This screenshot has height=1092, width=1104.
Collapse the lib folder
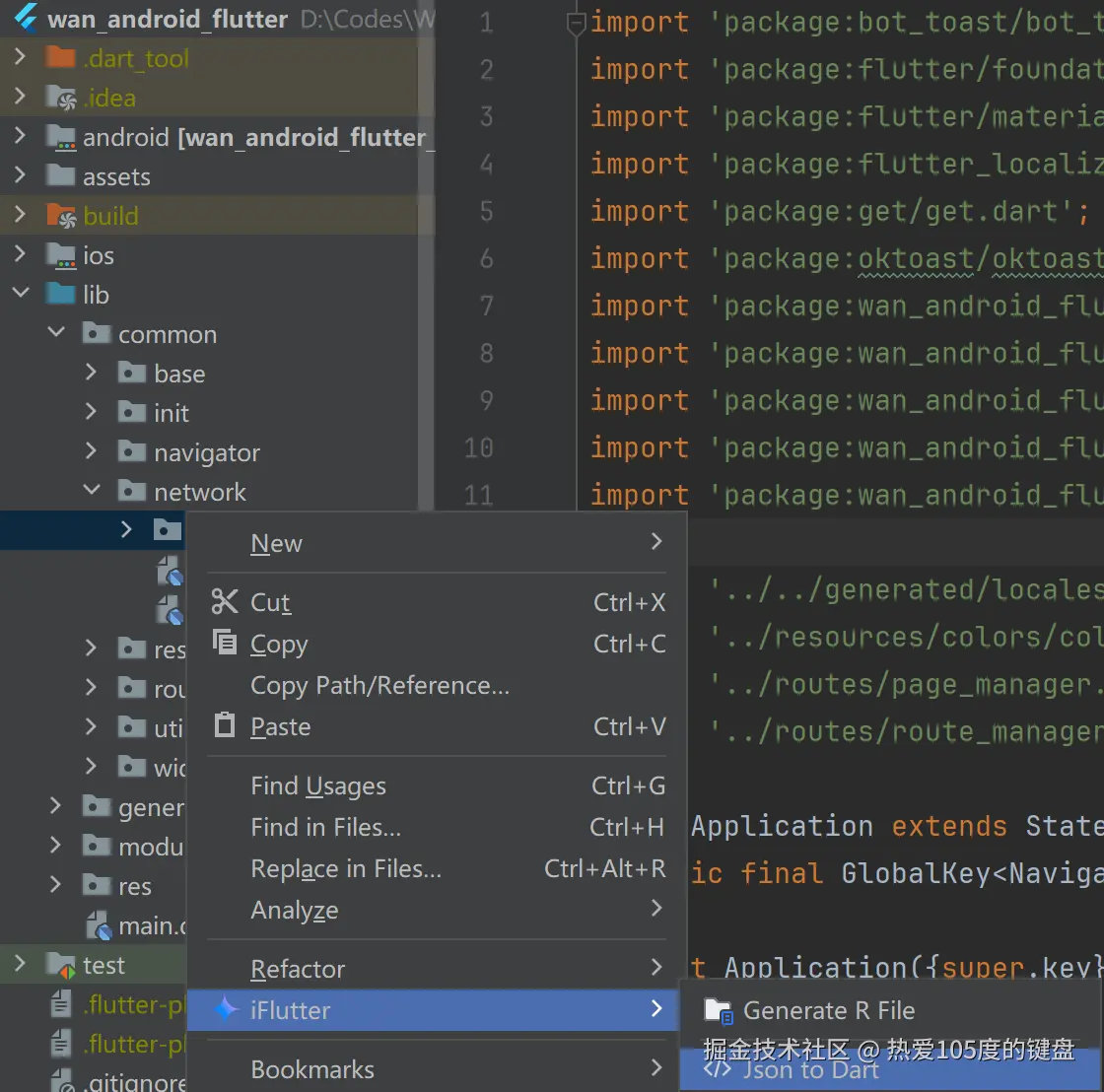(21, 292)
